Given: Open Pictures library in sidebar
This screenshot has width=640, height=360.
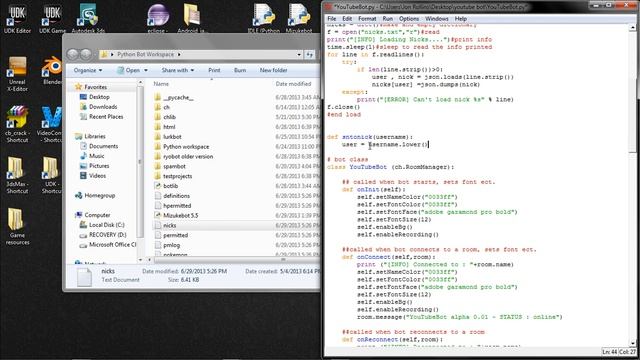Looking at the screenshot, I should (99, 166).
